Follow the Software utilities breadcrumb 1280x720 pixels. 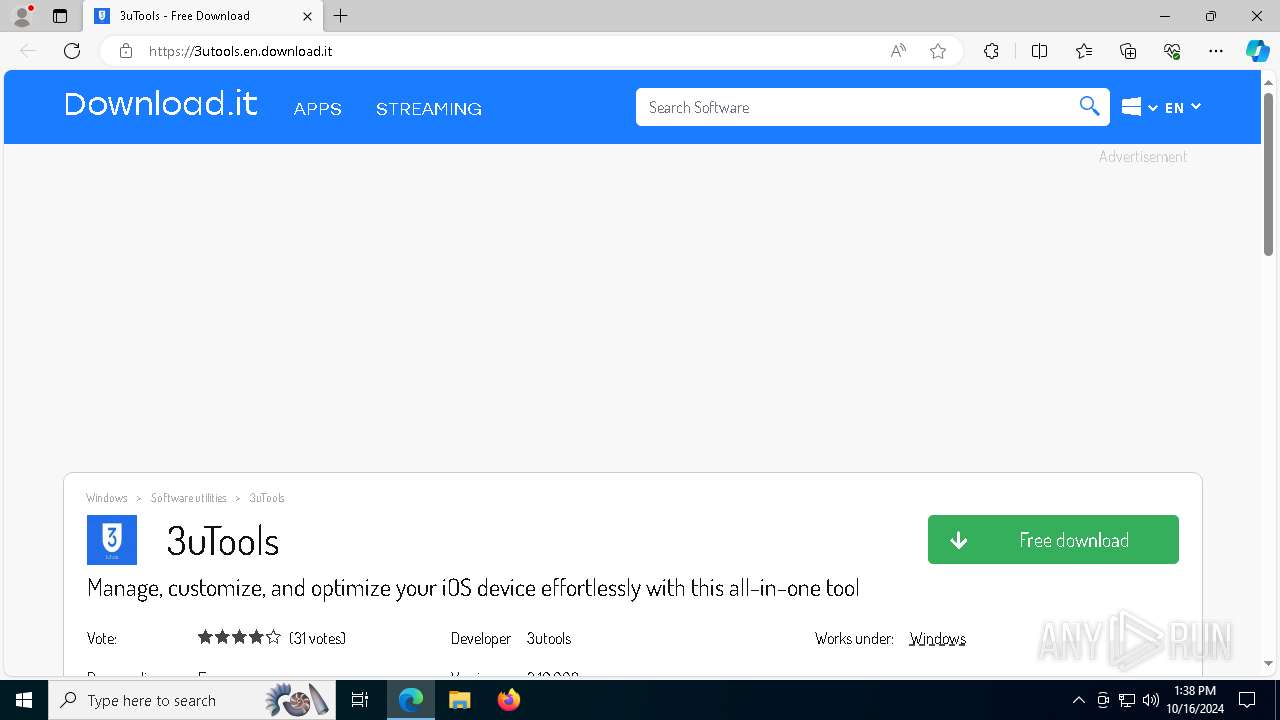(188, 498)
